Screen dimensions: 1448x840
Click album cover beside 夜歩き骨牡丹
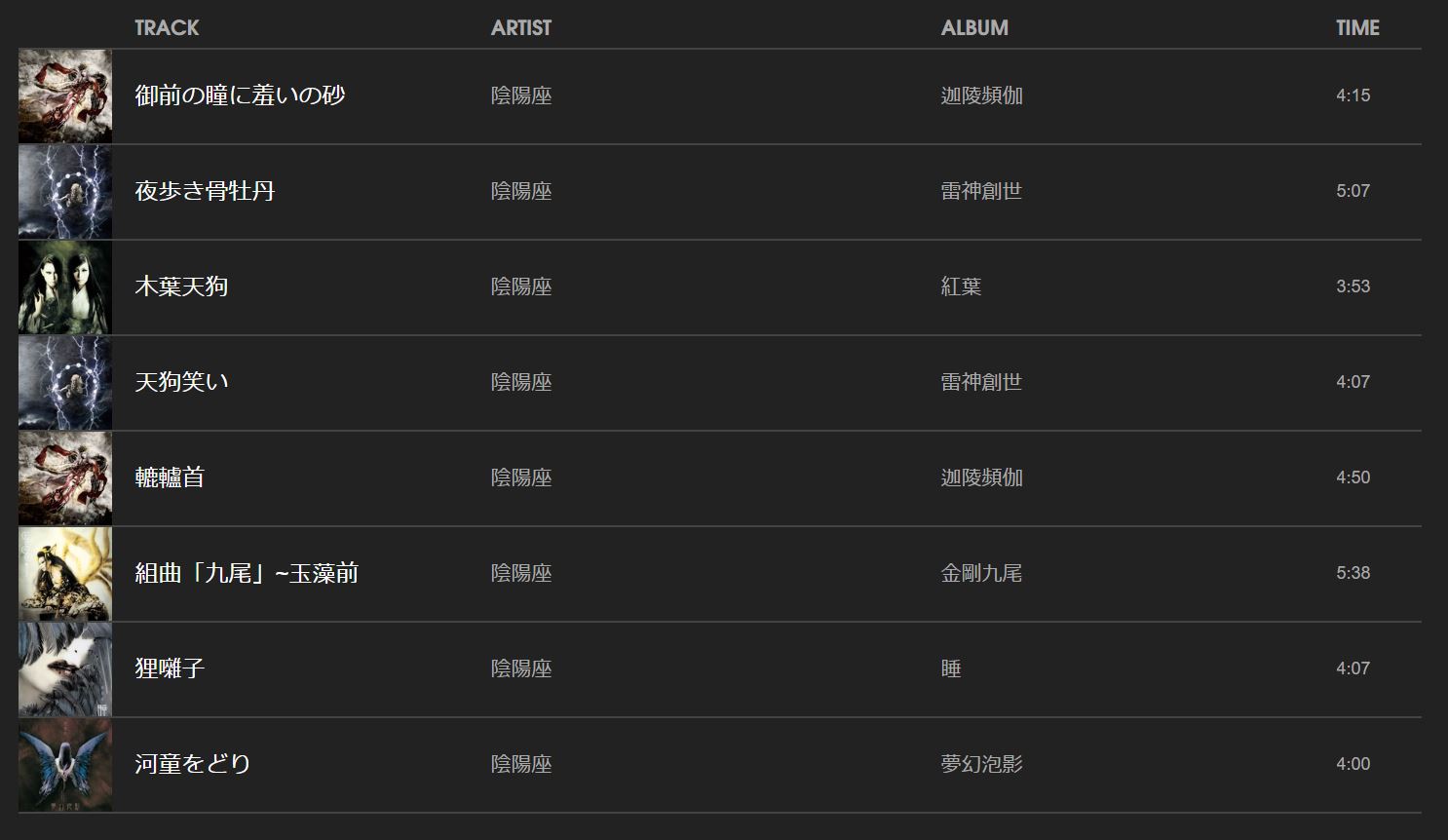[x=65, y=192]
